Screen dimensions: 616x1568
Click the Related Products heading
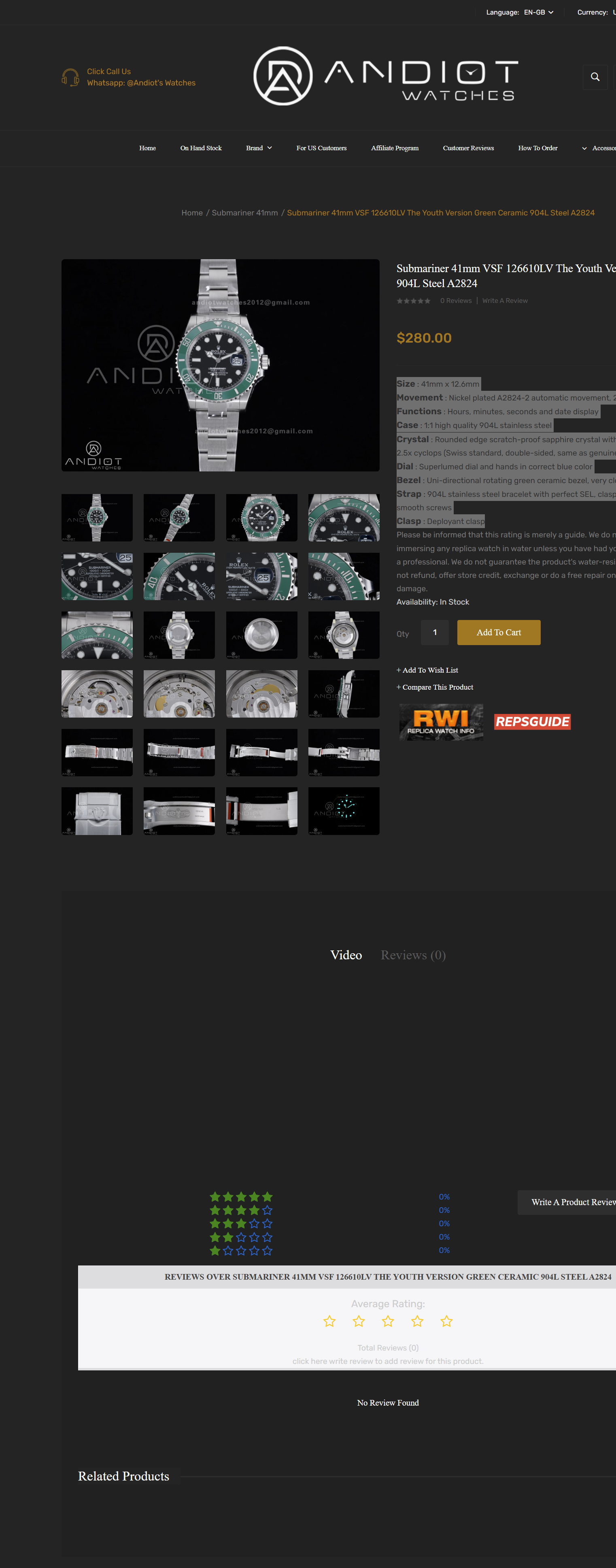pyautogui.click(x=123, y=1476)
